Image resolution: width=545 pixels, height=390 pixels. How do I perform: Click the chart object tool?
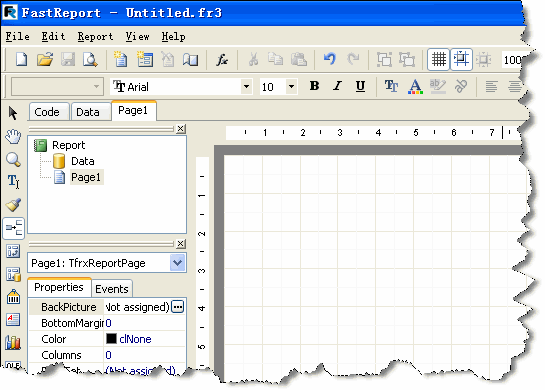[13, 343]
